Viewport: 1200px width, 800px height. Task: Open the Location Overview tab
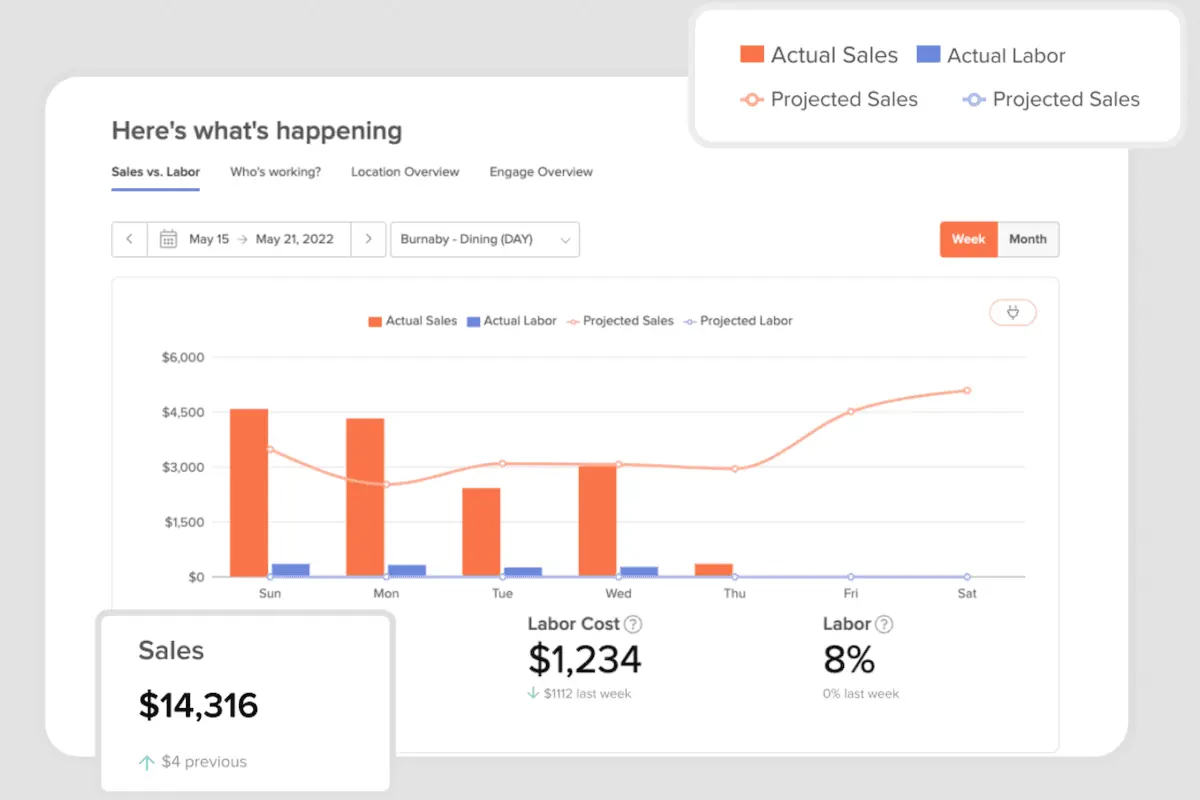[405, 172]
